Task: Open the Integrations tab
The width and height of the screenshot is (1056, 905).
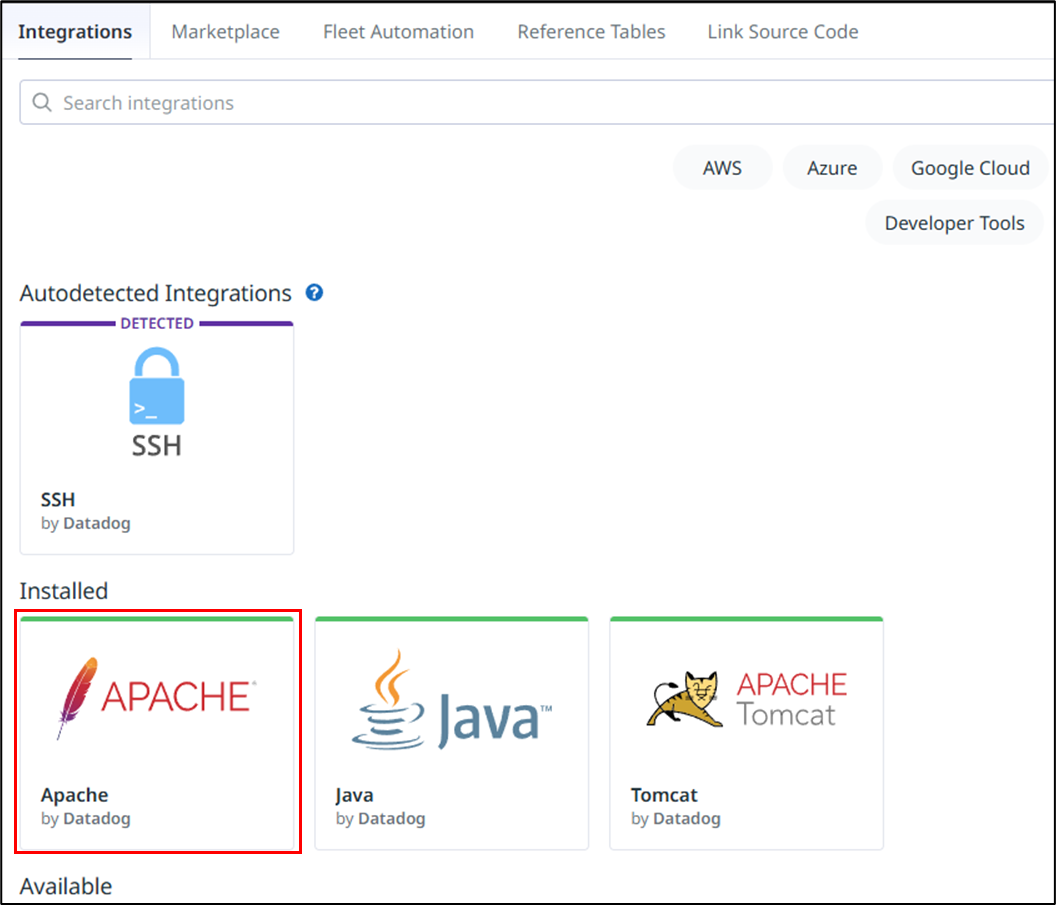Action: click(75, 32)
